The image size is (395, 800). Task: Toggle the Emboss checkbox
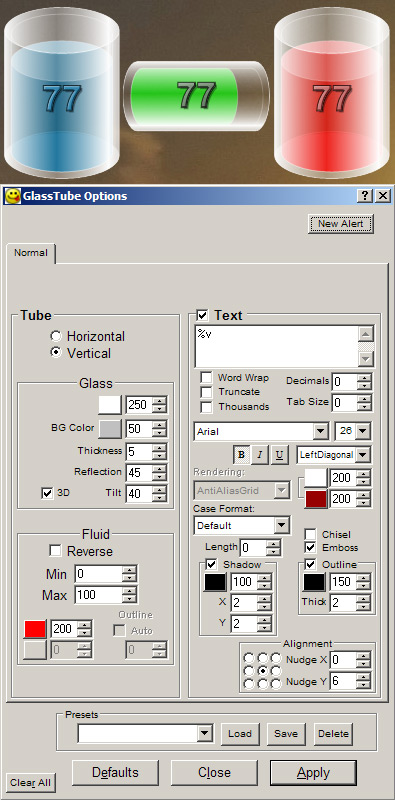coord(310,547)
